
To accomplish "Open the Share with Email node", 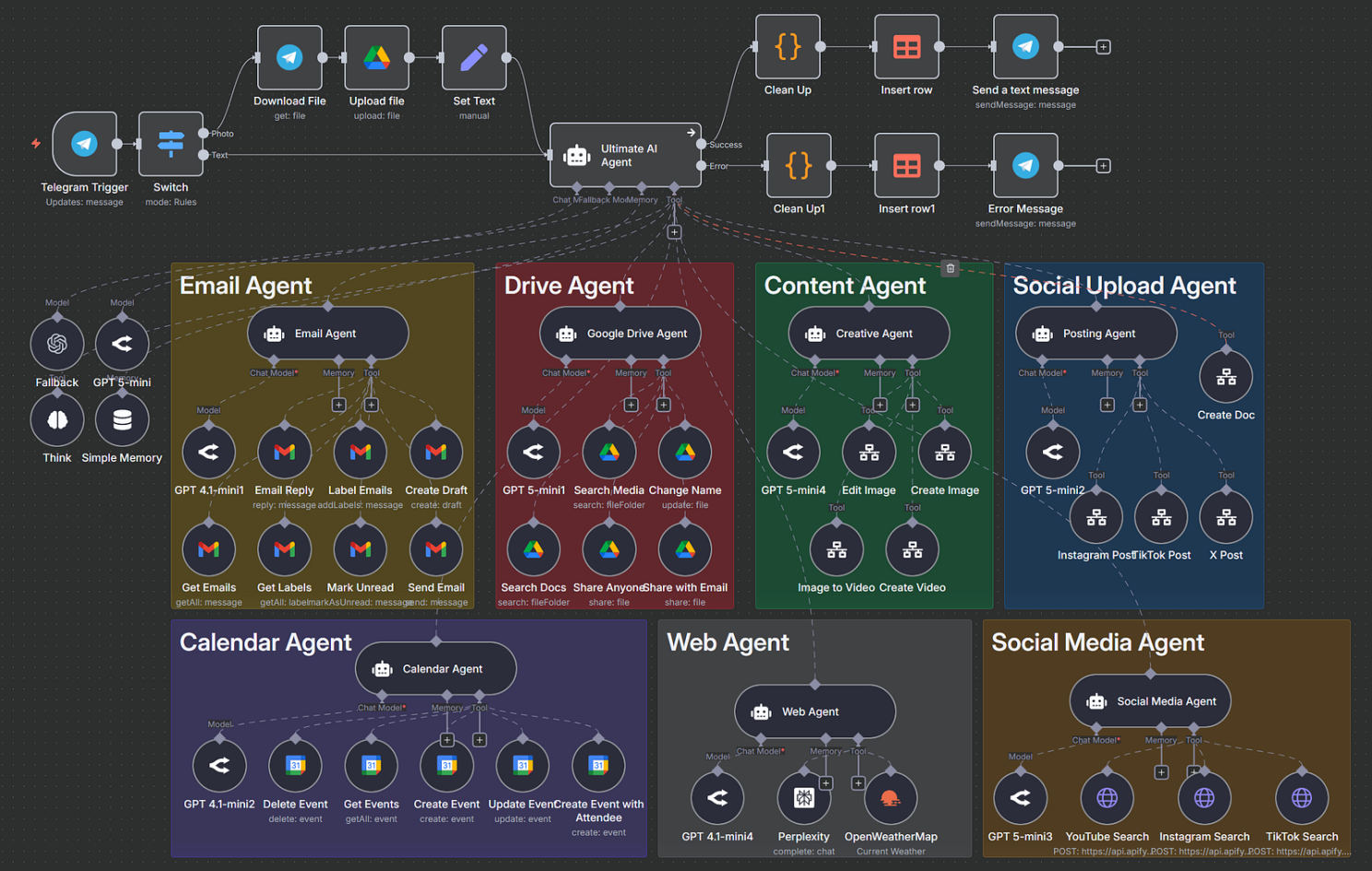I will point(685,549).
